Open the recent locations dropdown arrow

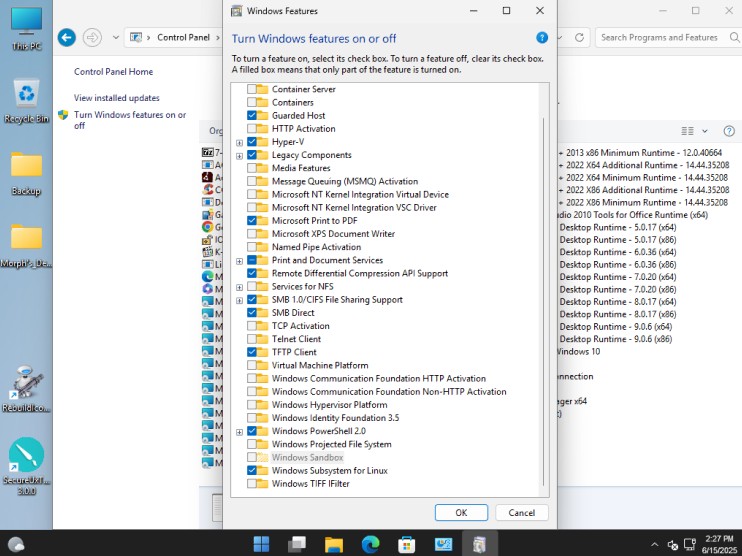click(x=115, y=37)
